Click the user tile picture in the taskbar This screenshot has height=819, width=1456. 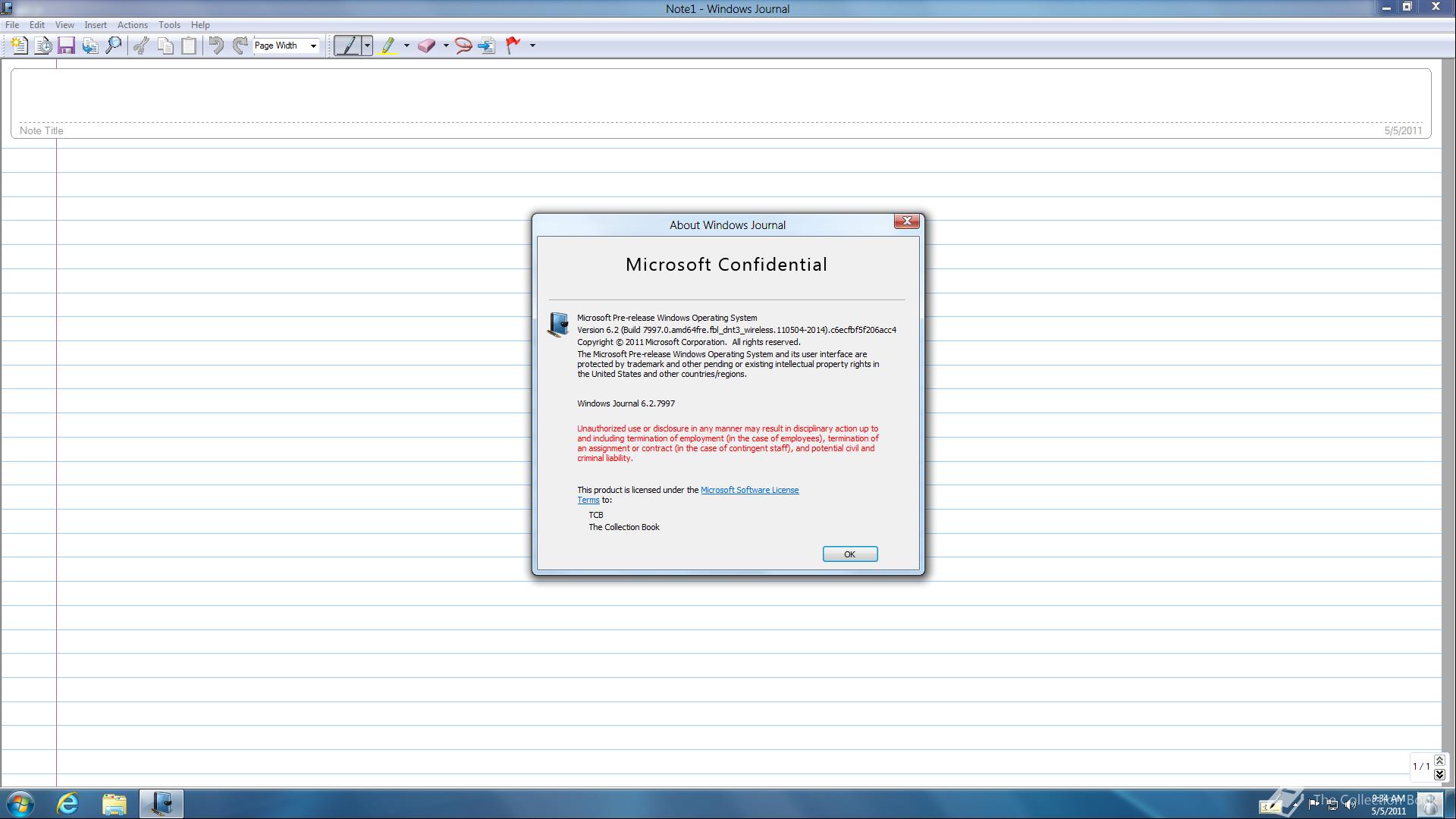(x=1430, y=804)
